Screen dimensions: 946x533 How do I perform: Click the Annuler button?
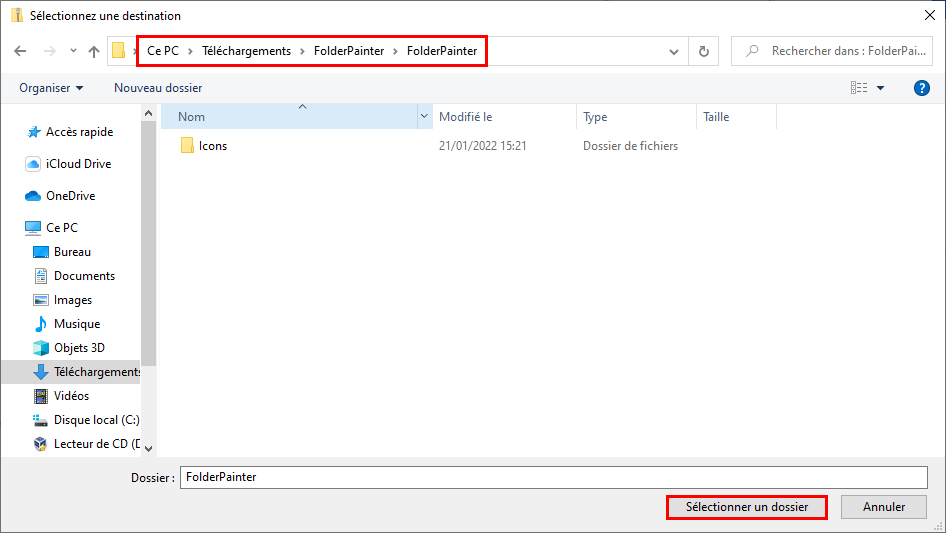(884, 507)
